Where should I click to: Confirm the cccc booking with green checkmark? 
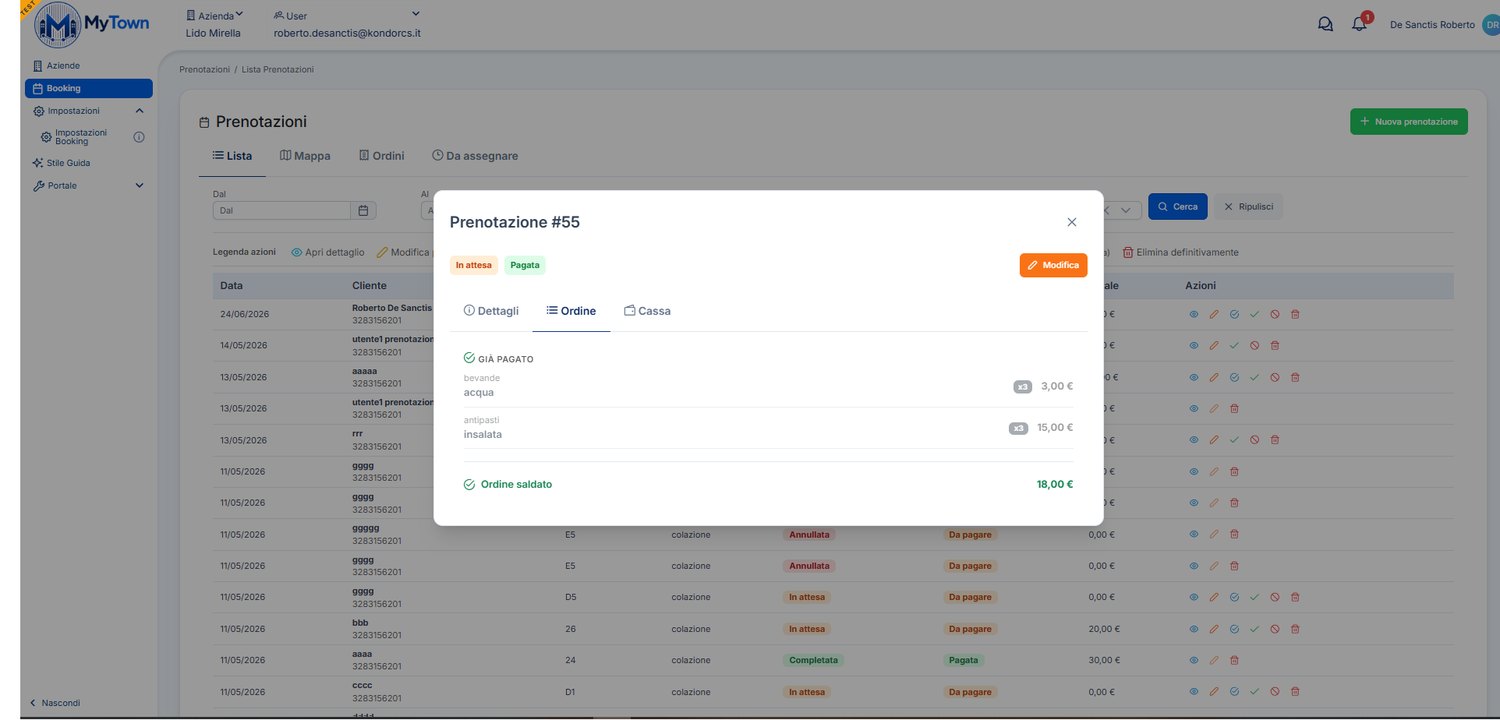1254,692
